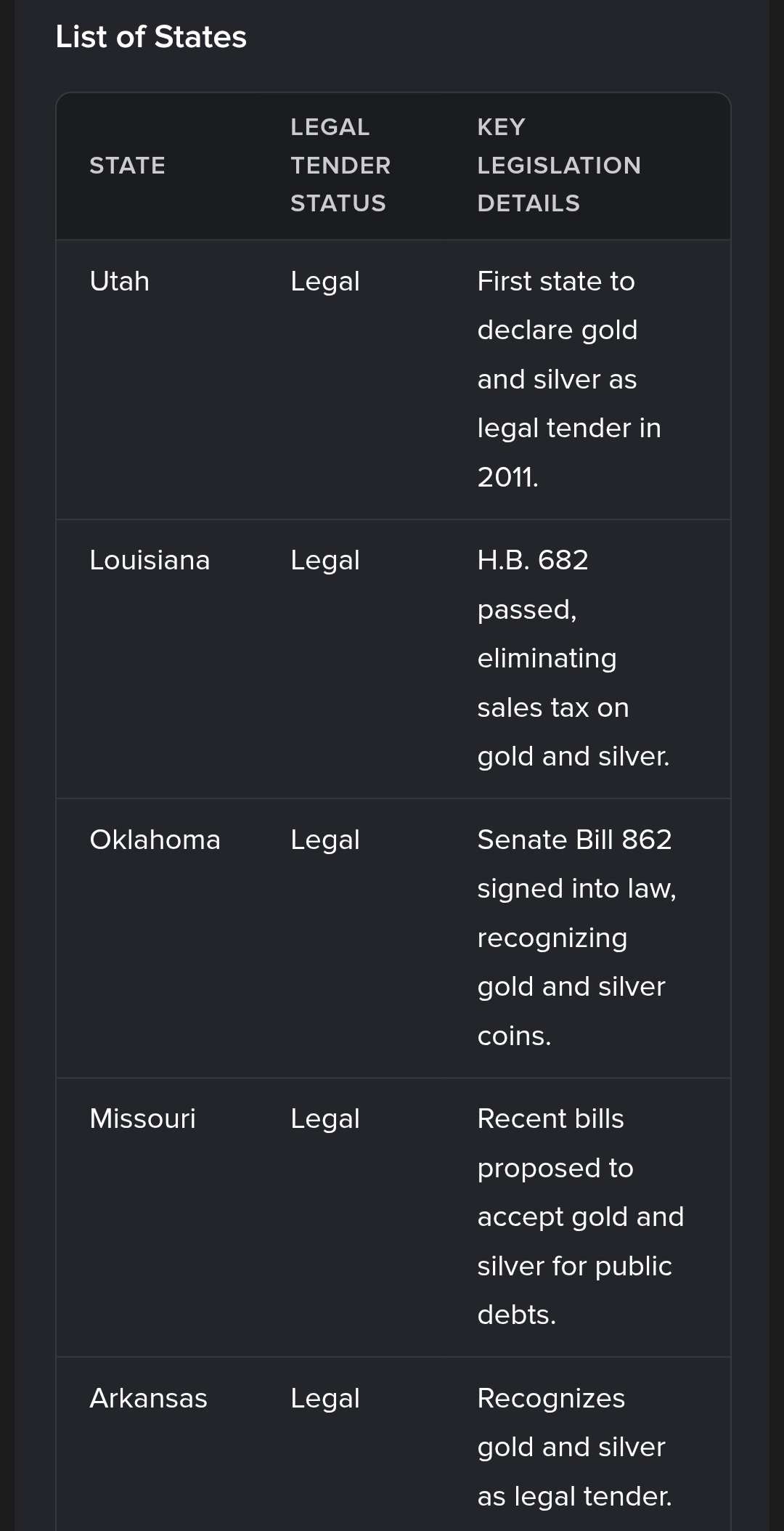Click the "H.B. 682" bill text
Screen dimensions: 784x1531
(x=532, y=560)
